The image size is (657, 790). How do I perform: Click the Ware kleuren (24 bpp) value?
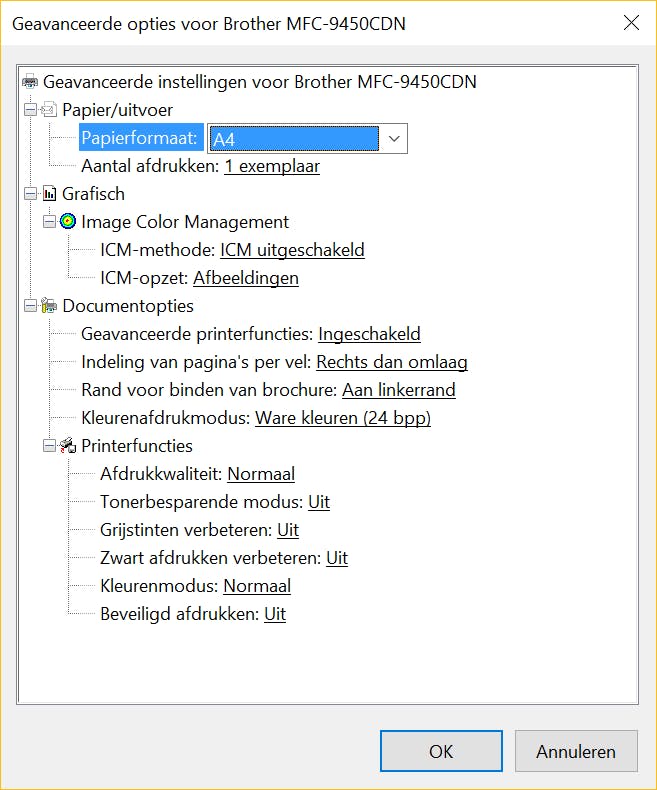[x=343, y=418]
